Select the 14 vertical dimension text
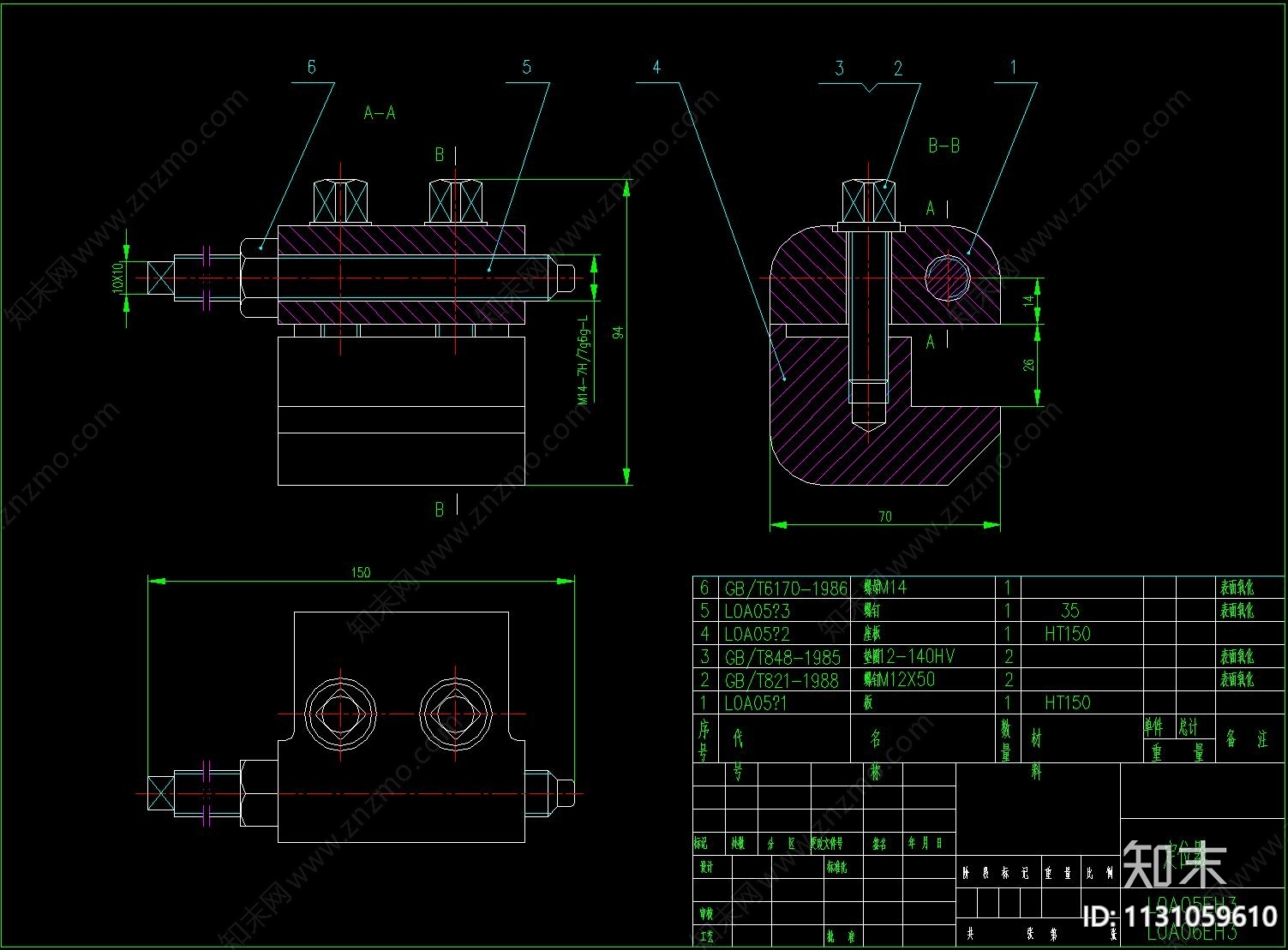This screenshot has height=950, width=1288. 1029,301
